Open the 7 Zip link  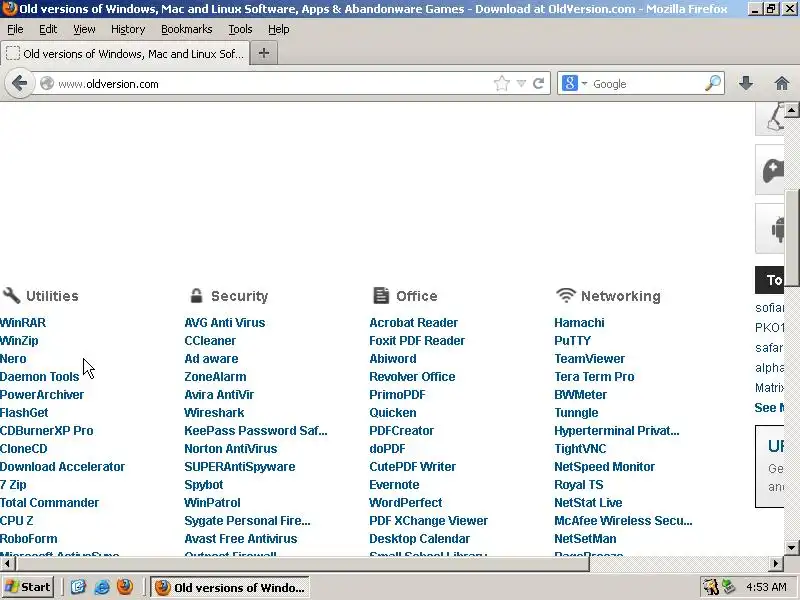click(13, 485)
